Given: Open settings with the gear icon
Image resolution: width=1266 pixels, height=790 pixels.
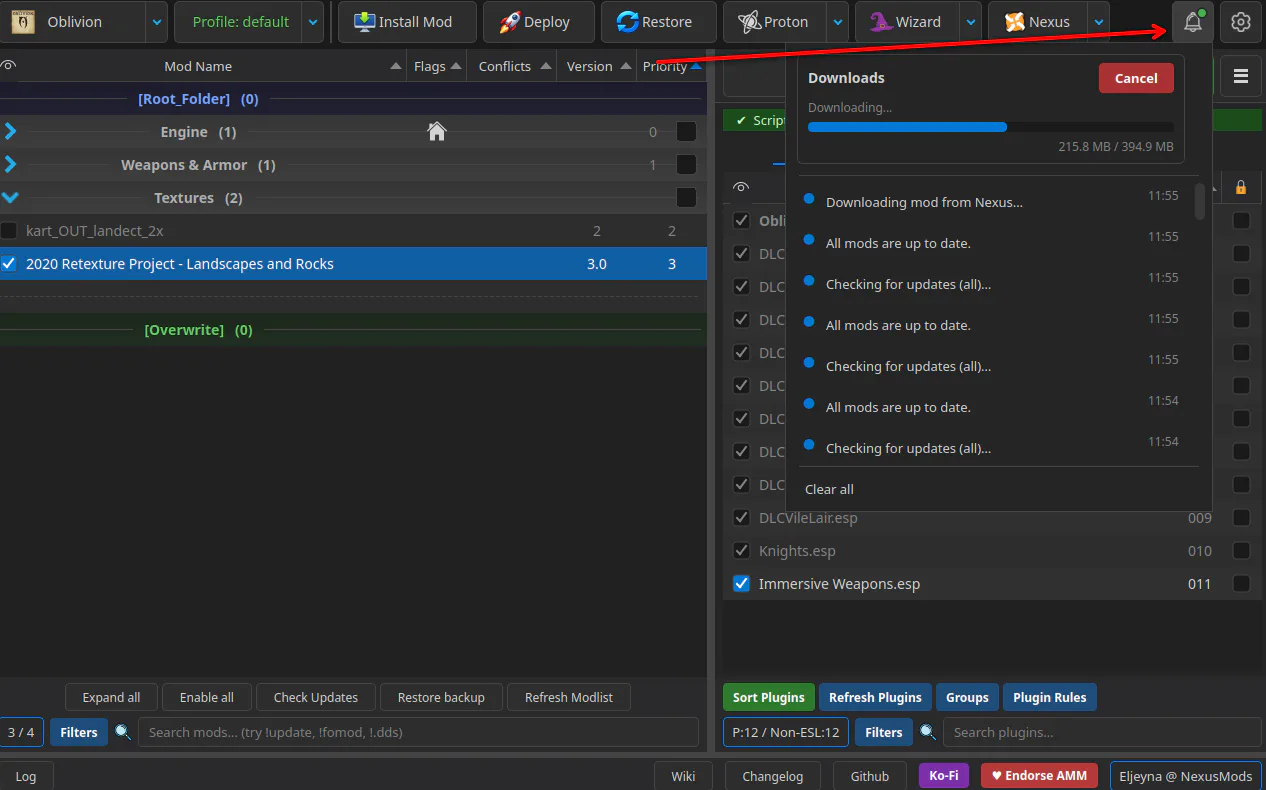Looking at the screenshot, I should point(1241,22).
